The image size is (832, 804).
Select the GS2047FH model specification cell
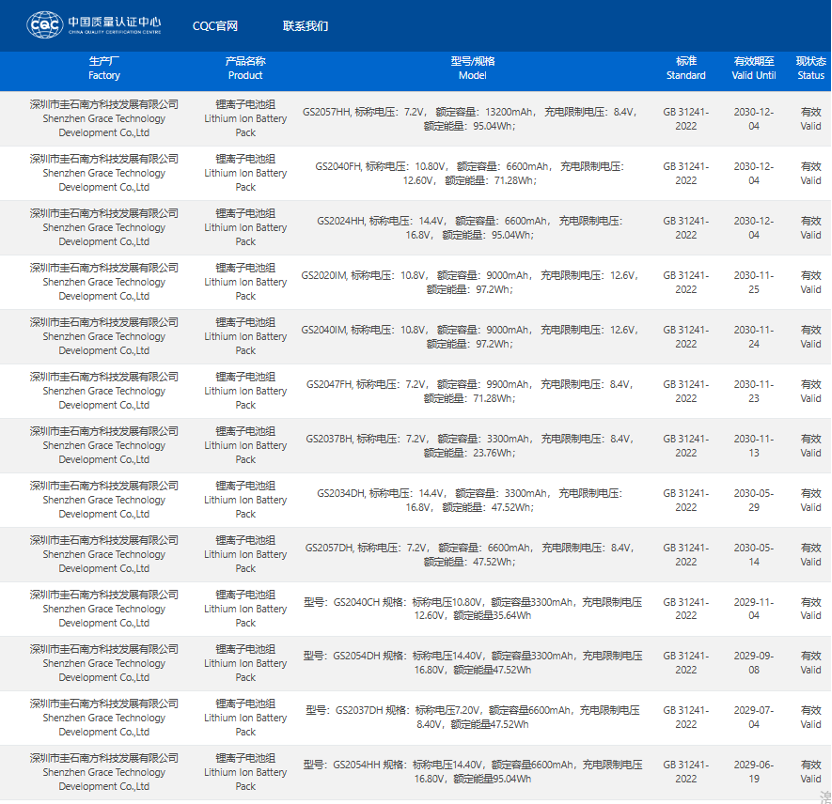click(472, 391)
